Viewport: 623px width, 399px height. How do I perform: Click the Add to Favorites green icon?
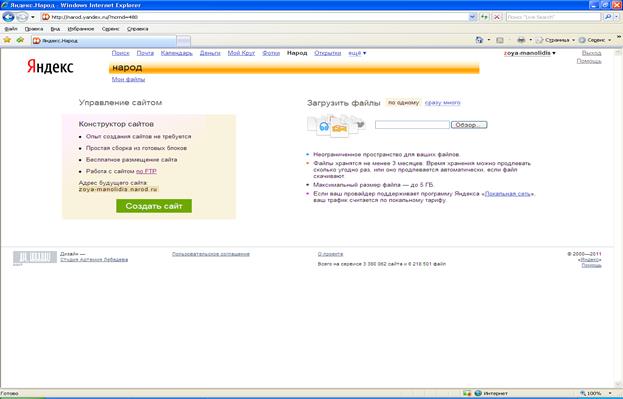[20, 40]
